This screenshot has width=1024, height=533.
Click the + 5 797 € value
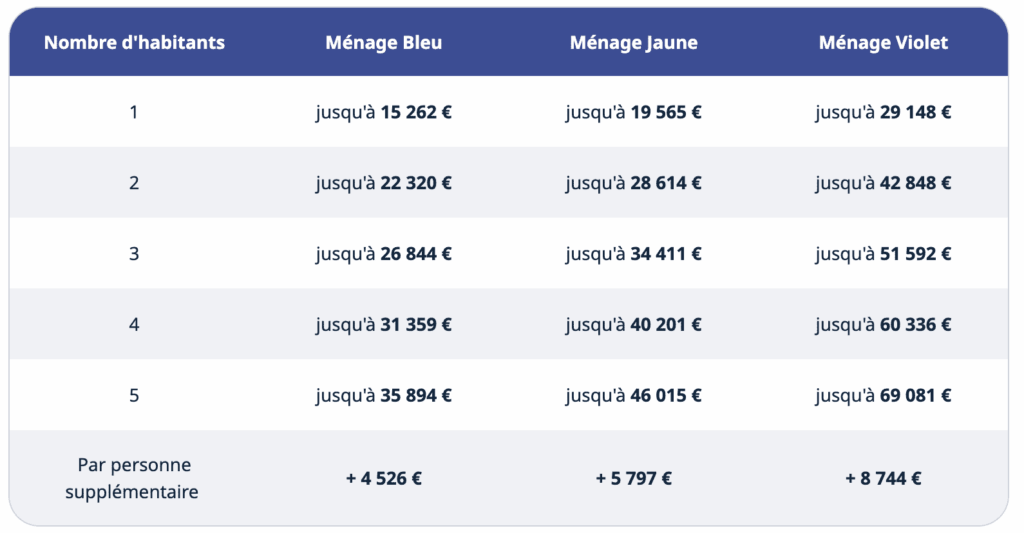634,478
